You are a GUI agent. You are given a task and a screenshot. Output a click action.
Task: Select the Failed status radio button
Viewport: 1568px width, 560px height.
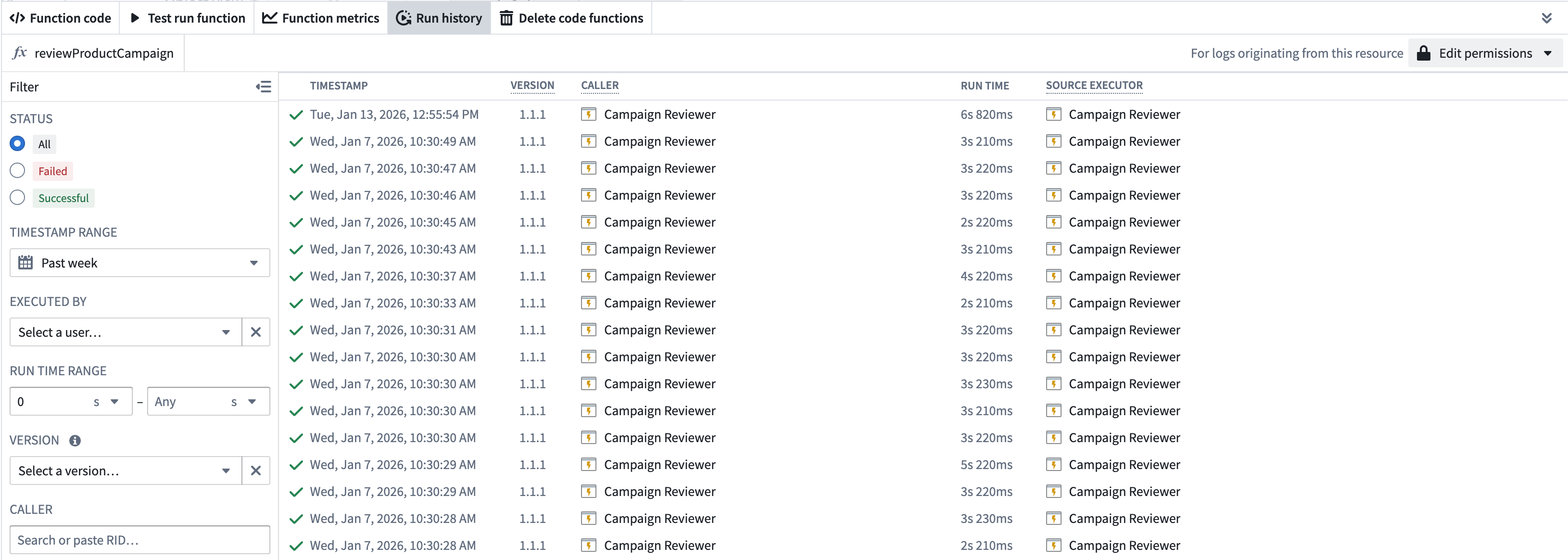point(17,170)
